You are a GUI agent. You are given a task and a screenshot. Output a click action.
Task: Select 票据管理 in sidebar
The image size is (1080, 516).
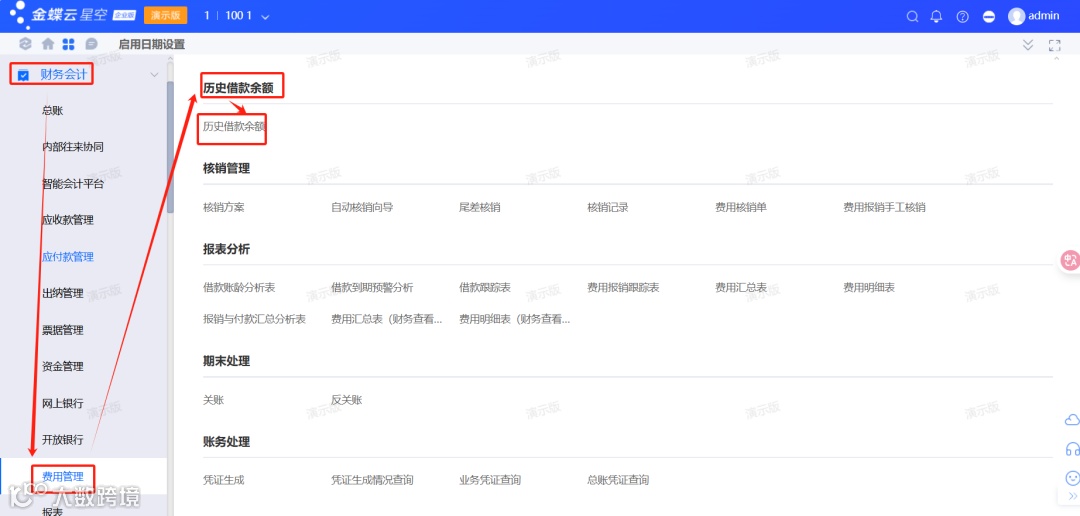[63, 330]
